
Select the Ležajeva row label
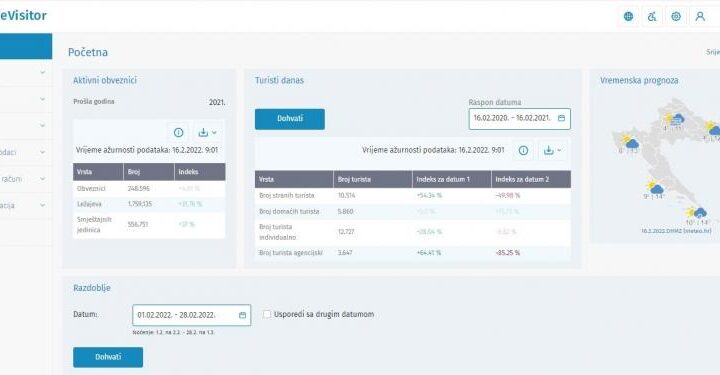(x=90, y=204)
